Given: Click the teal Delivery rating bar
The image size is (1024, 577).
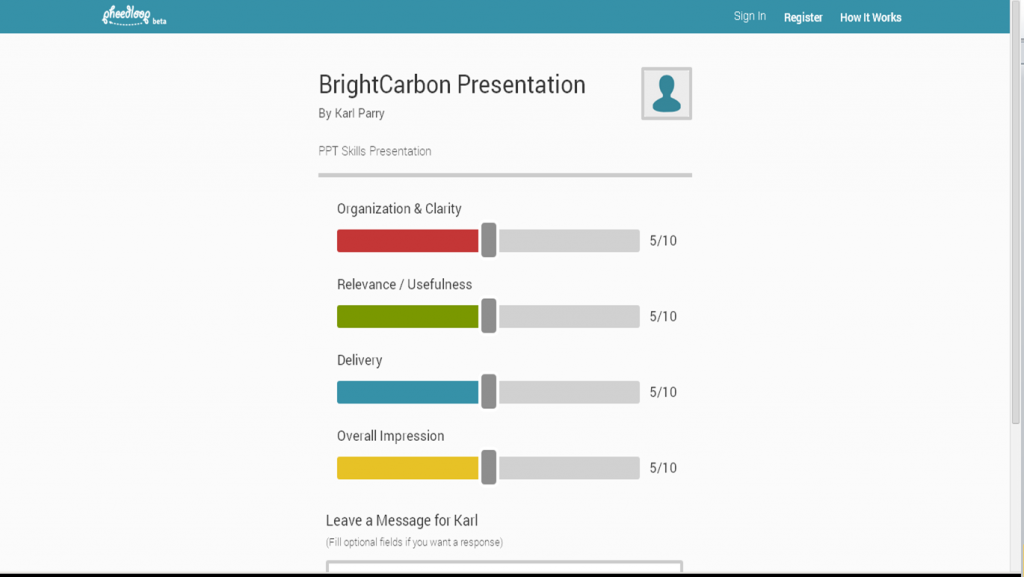Looking at the screenshot, I should click(x=408, y=391).
